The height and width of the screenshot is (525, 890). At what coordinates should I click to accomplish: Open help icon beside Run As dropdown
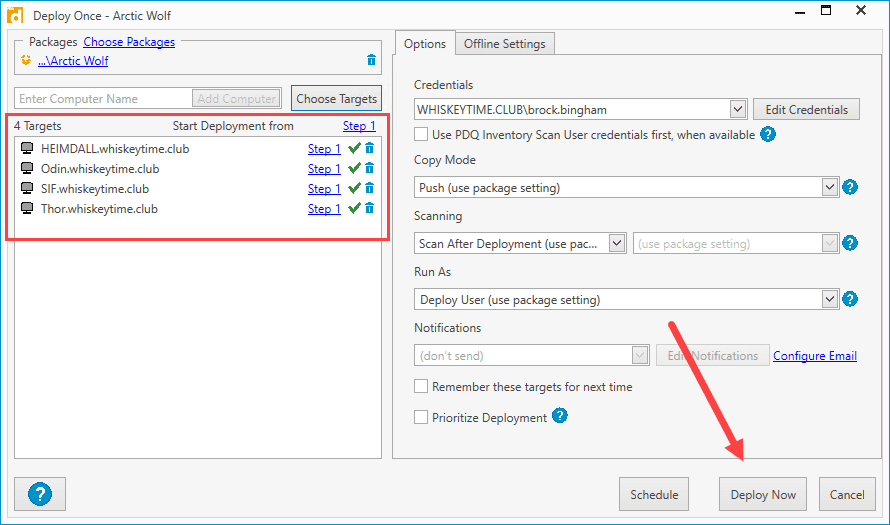850,299
